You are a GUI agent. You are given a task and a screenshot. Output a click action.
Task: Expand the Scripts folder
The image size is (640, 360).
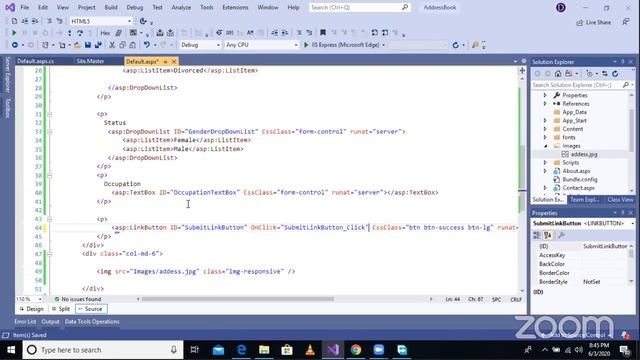pyautogui.click(x=545, y=162)
